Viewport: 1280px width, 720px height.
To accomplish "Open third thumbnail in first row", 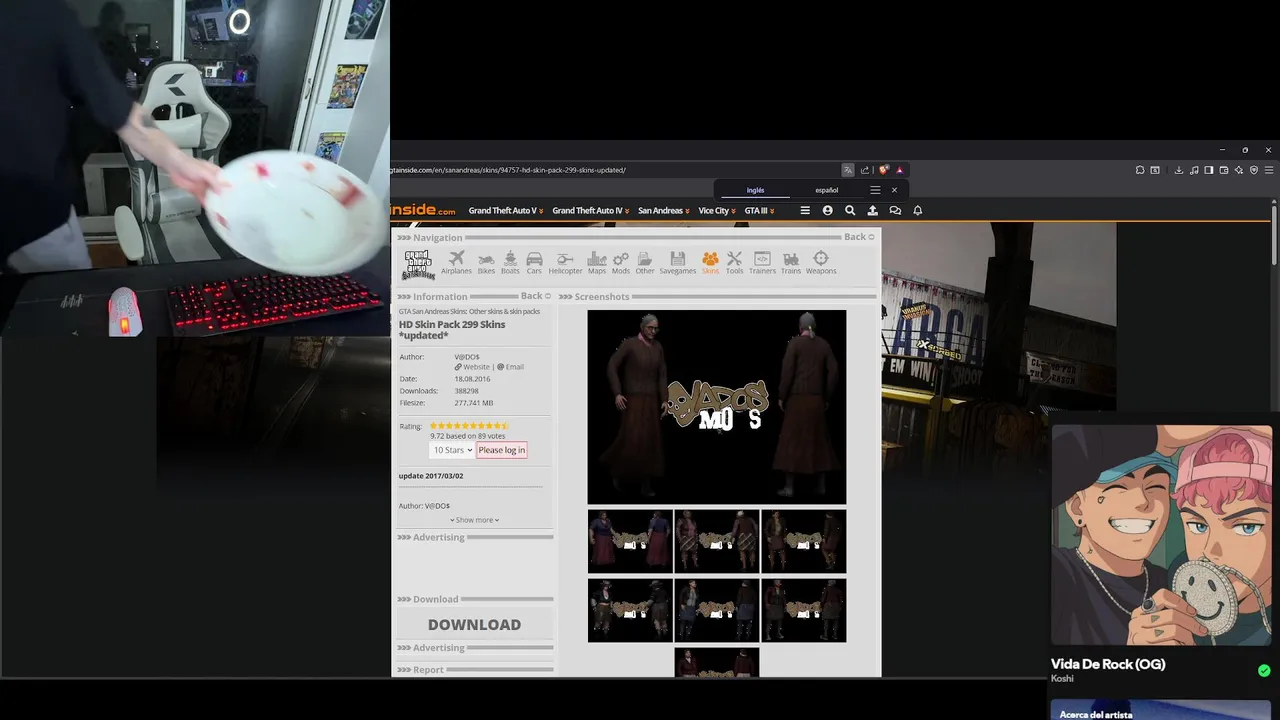I will point(803,541).
